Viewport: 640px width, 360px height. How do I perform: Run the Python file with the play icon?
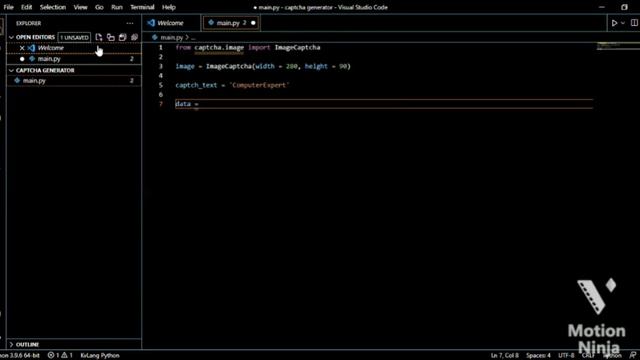614,23
